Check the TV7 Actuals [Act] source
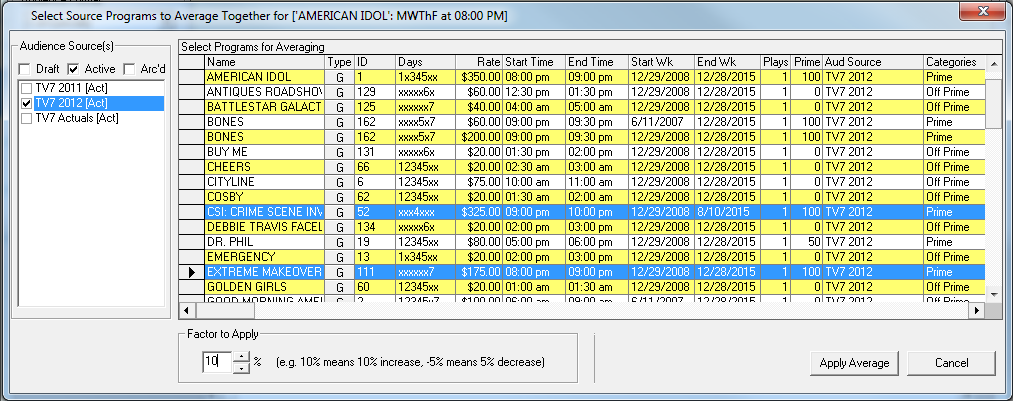Screen dimensions: 1013x401 27,118
